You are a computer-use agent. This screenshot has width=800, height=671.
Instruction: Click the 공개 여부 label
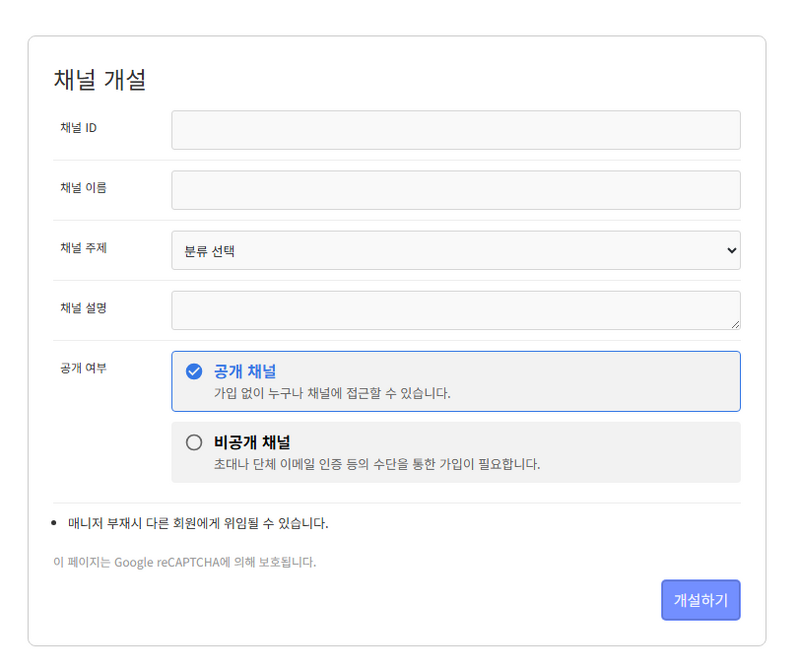pos(83,368)
